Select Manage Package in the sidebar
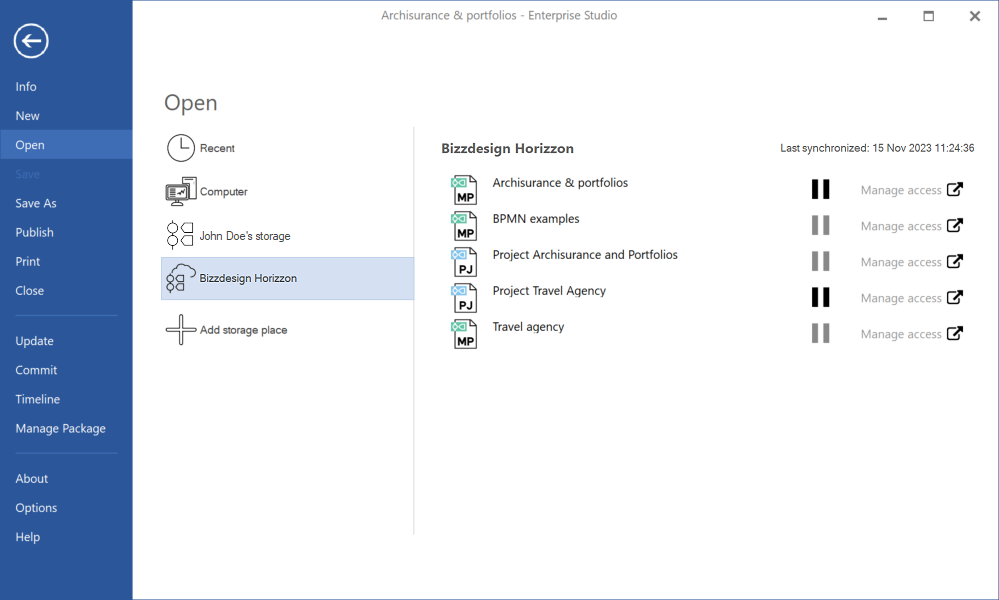 tap(60, 428)
